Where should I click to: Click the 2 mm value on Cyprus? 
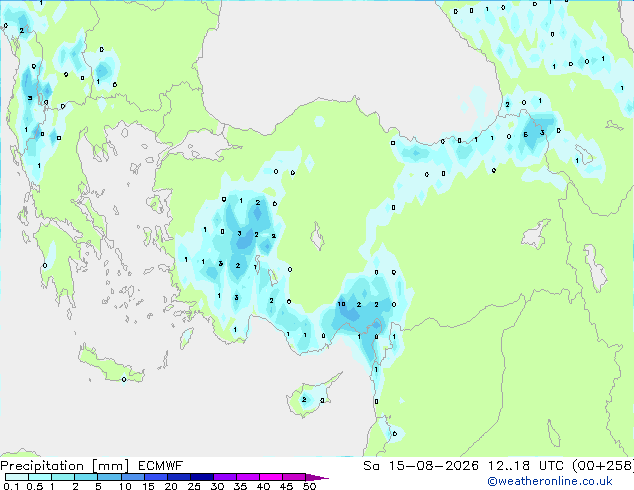point(304,400)
